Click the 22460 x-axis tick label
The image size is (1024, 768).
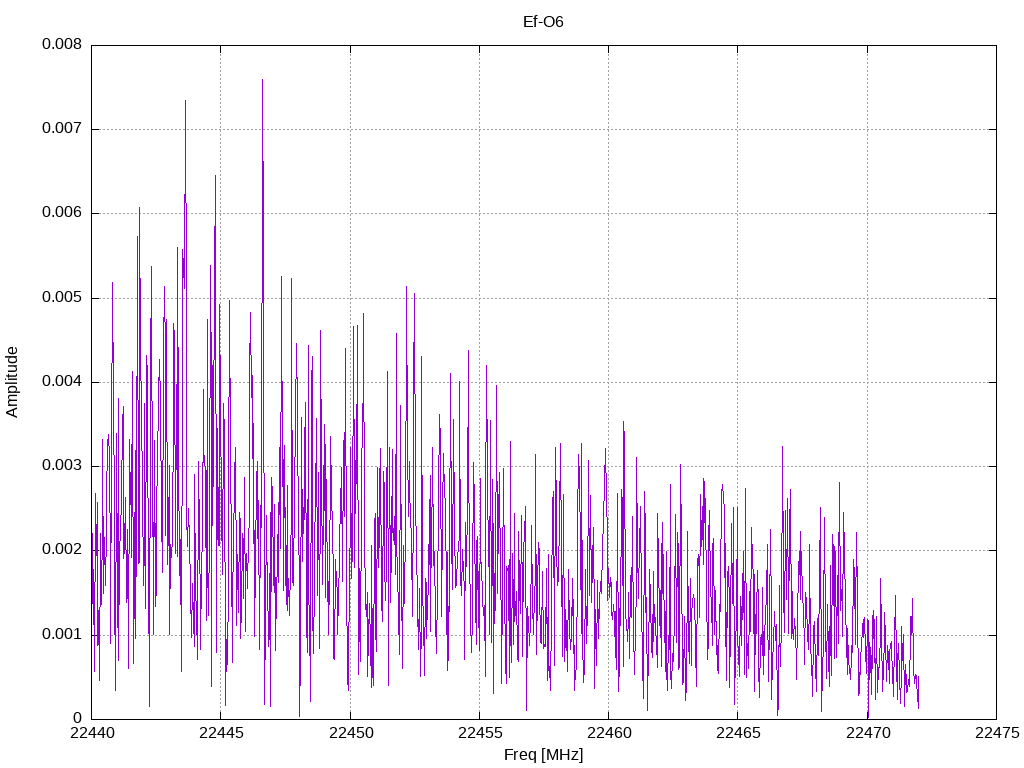pos(609,733)
